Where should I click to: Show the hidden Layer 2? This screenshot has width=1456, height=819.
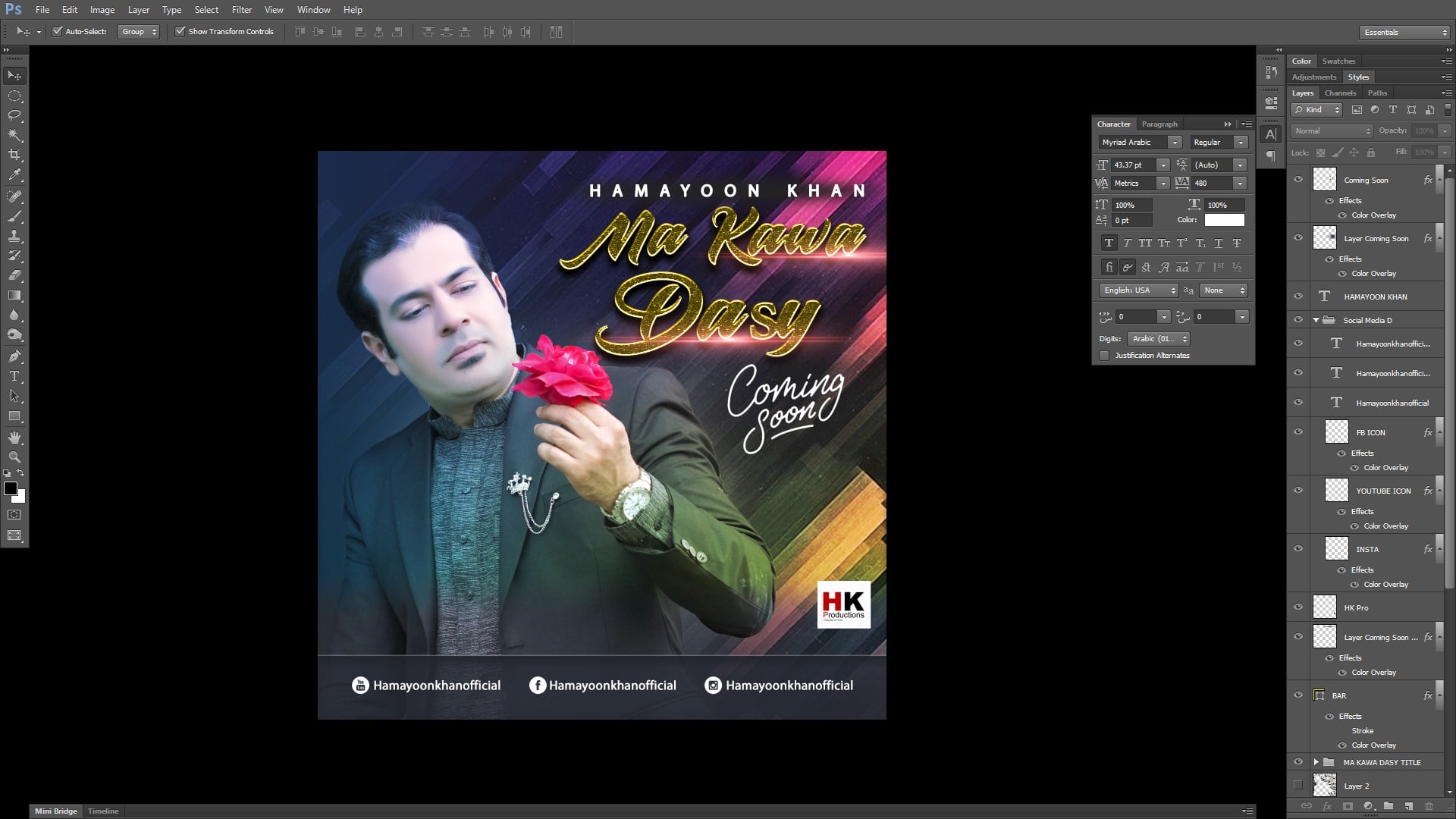[x=1298, y=786]
